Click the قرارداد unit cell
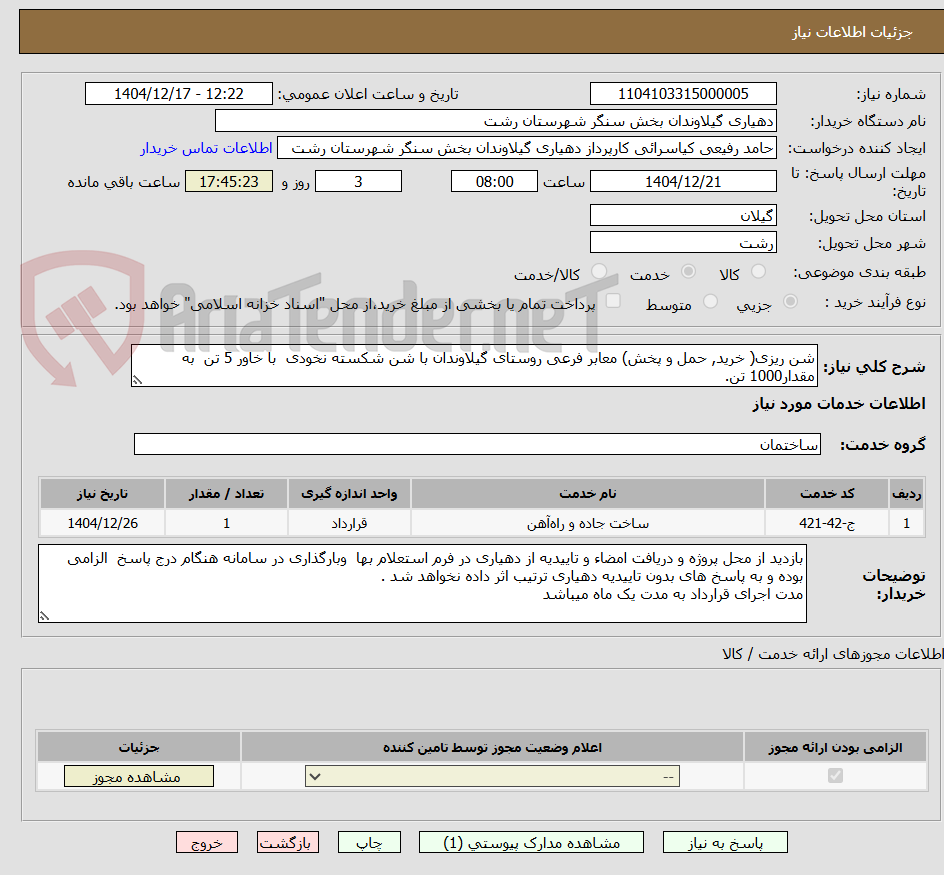The image size is (944, 875). pos(349,523)
